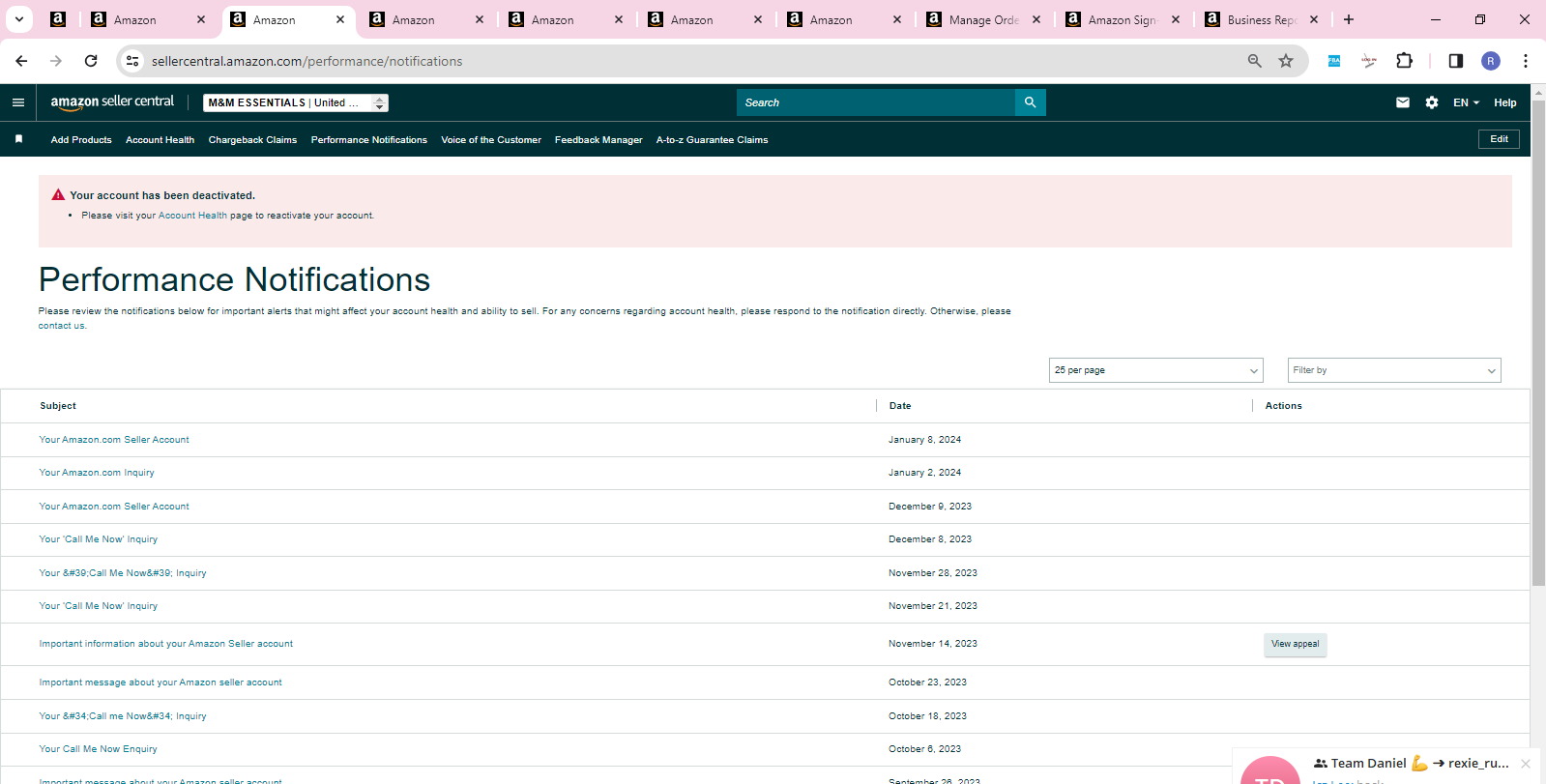Viewport: 1546px width, 784px height.
Task: Select Performance Notifications menu item
Action: click(x=369, y=140)
